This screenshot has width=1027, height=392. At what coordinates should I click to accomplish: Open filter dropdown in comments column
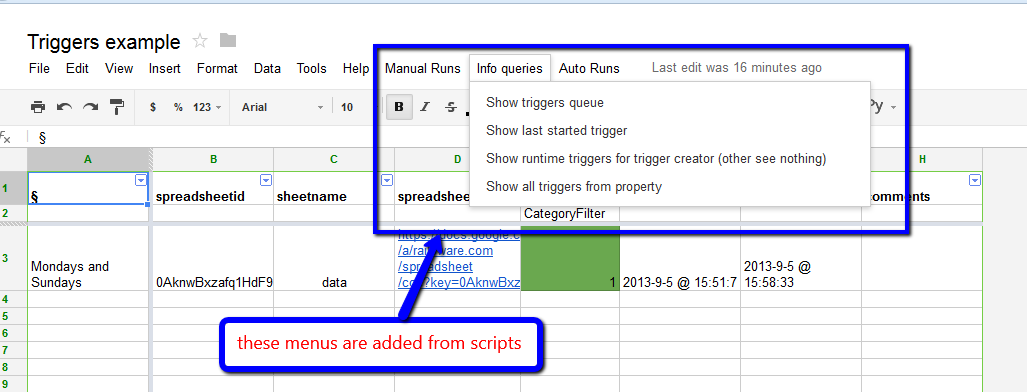click(x=975, y=180)
